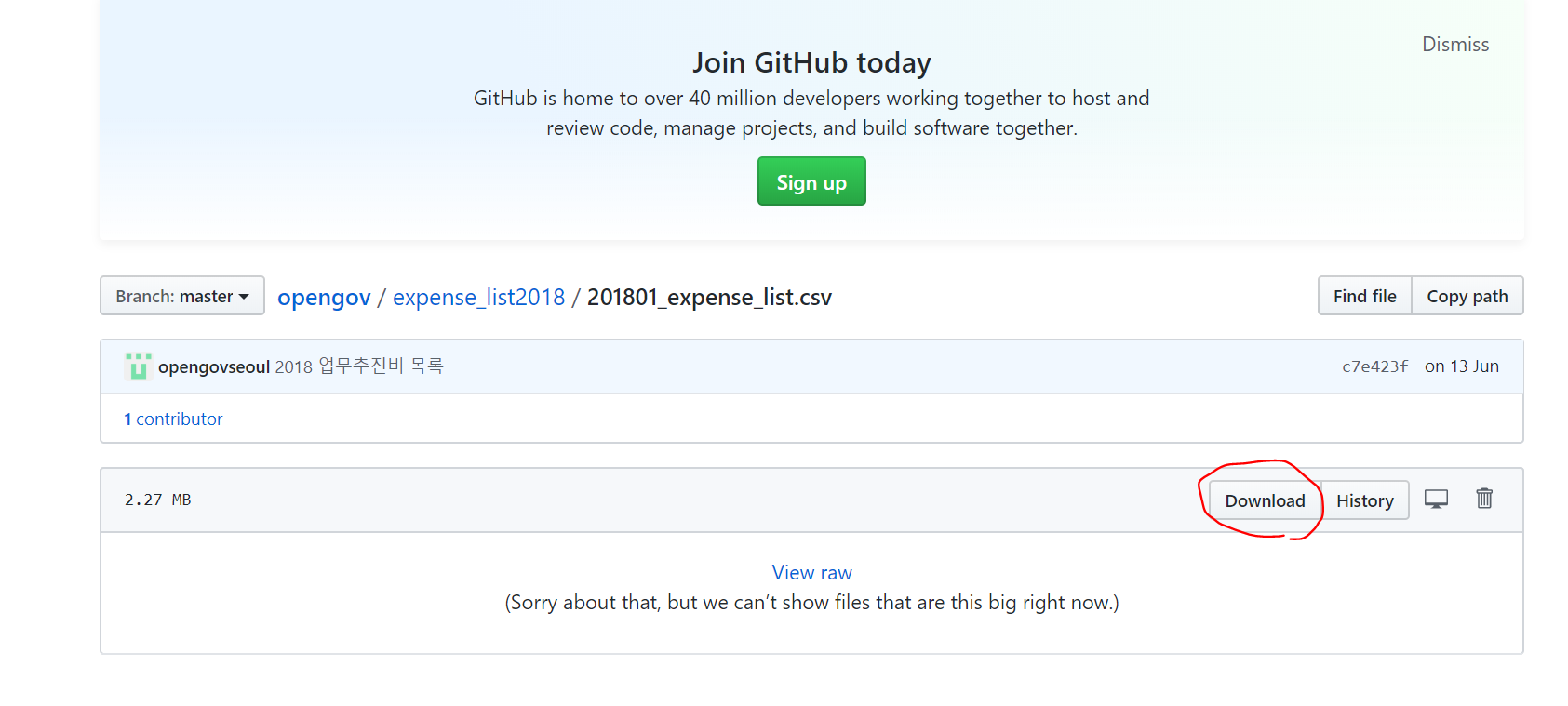Go to opengov repository link
Screen dimensions: 1568x706
[324, 298]
